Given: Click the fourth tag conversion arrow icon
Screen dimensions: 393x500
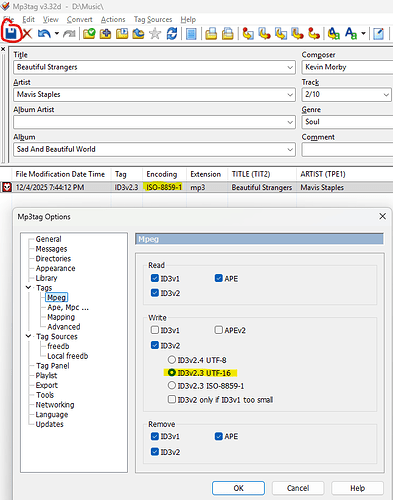Looking at the screenshot, I should pyautogui.click(x=297, y=33).
